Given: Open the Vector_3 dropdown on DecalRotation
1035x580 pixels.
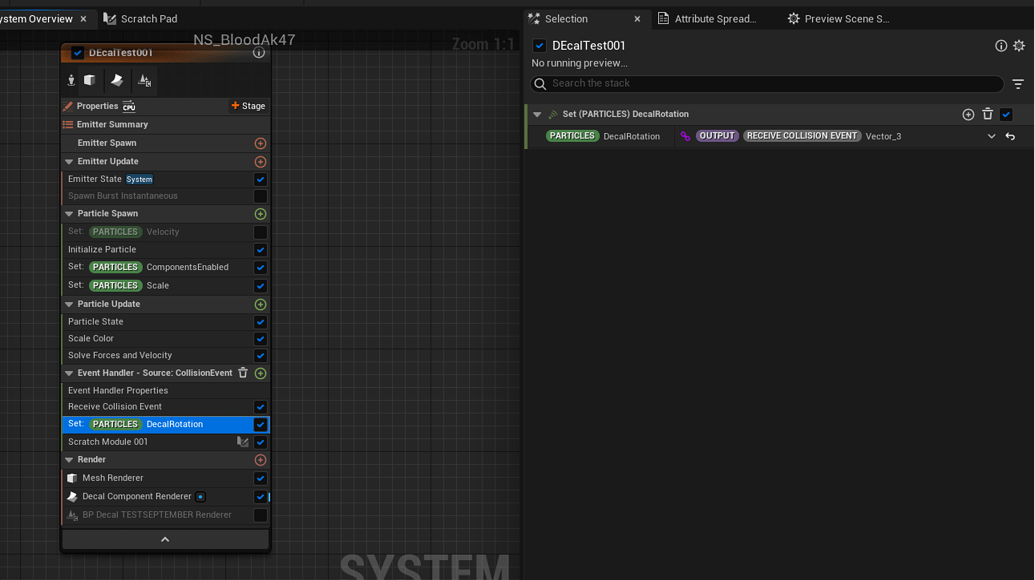Looking at the screenshot, I should [x=990, y=134].
